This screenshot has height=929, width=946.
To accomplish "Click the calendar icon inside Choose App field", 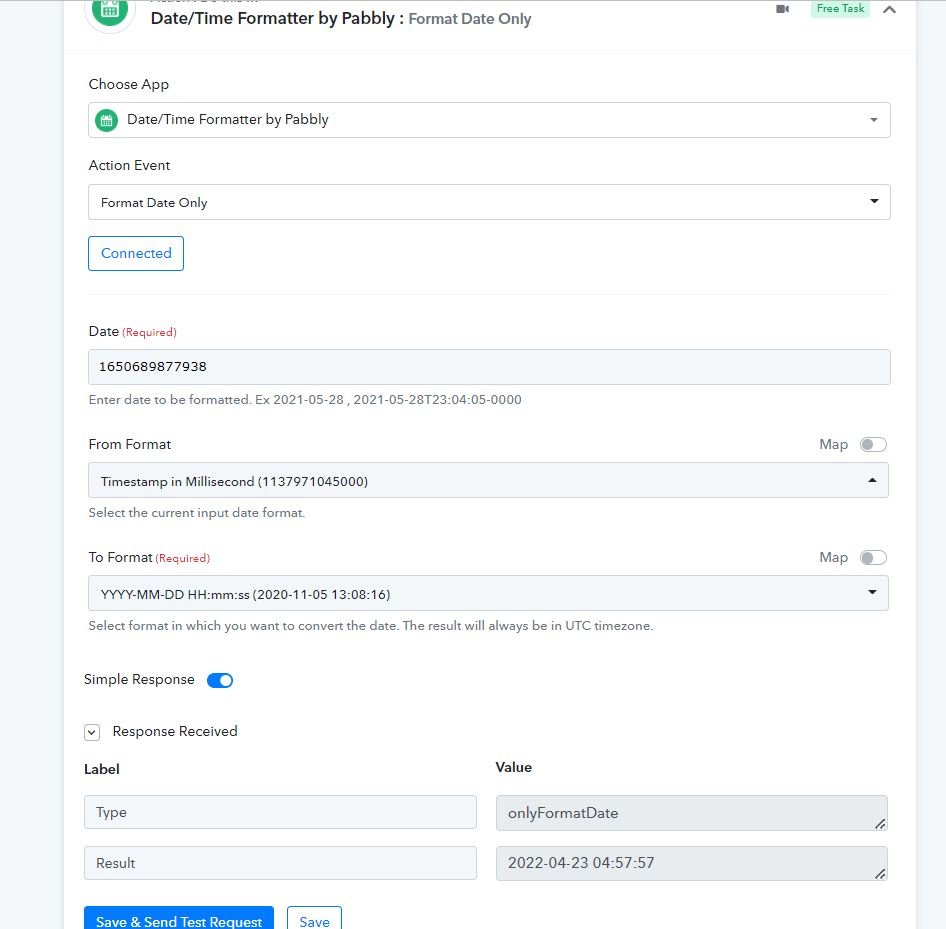I will tap(107, 121).
